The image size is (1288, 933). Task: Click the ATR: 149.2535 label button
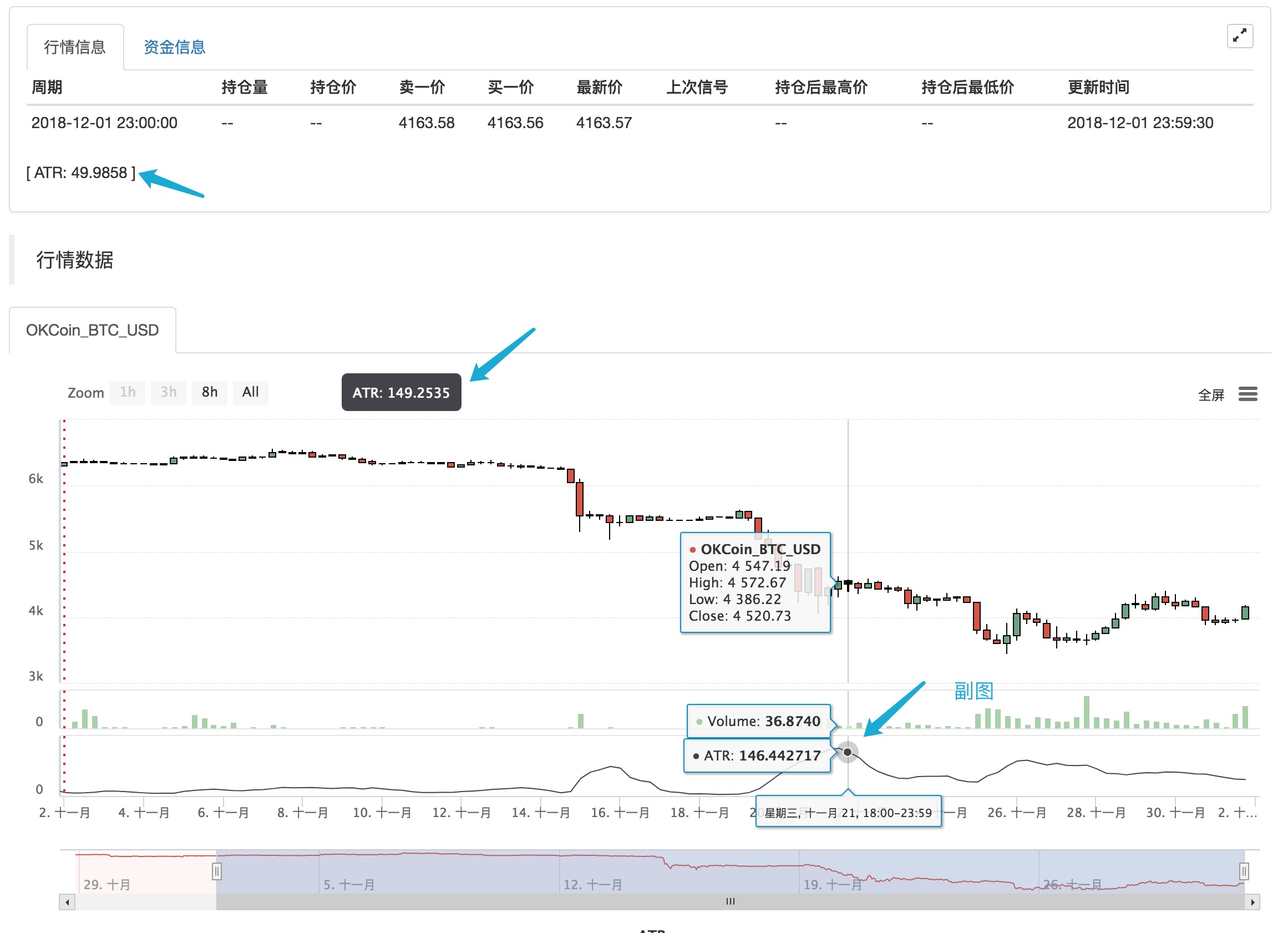pos(401,392)
